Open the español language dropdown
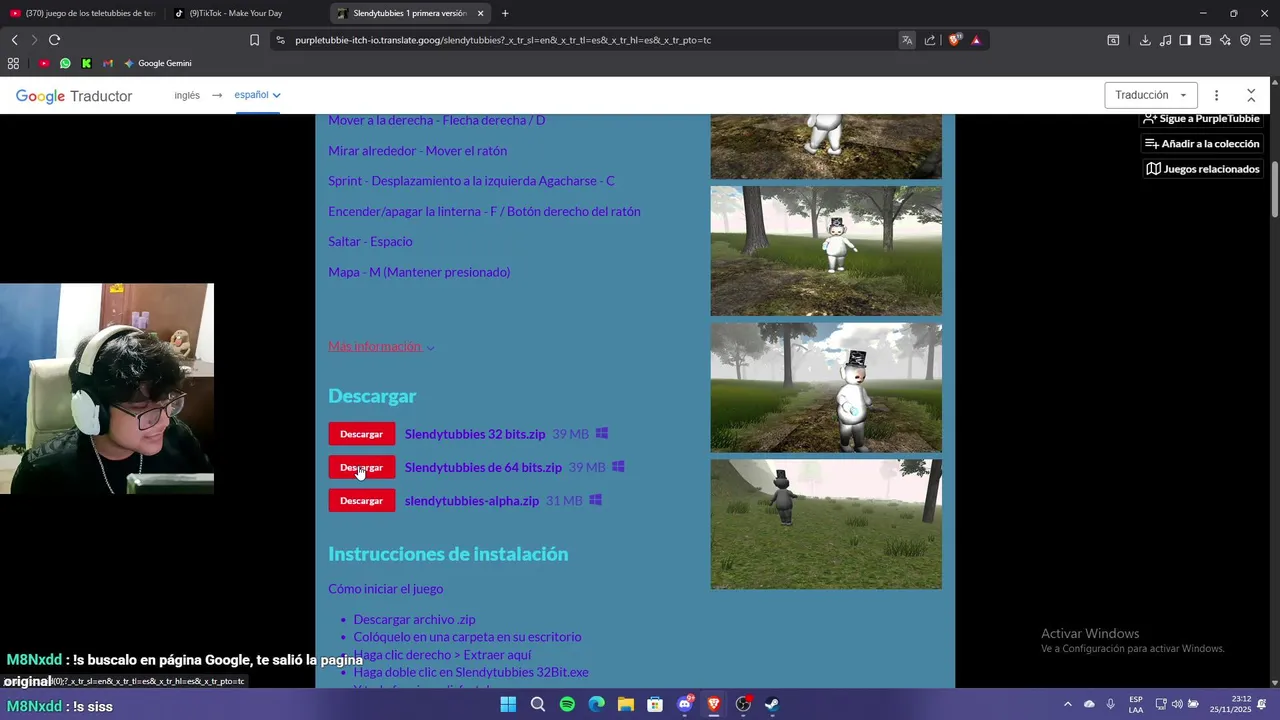 pyautogui.click(x=257, y=95)
